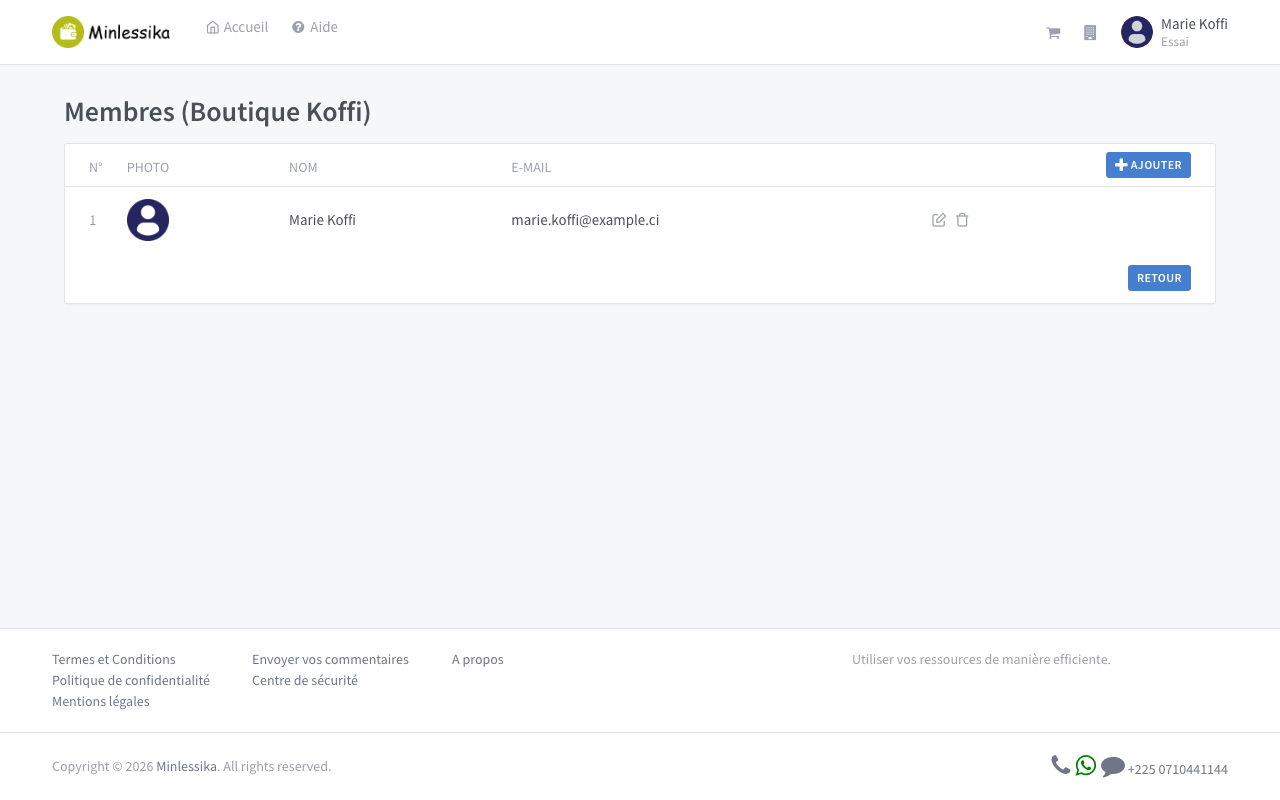
Task: Open the Marie Koffi profile menu
Action: coord(1174,32)
